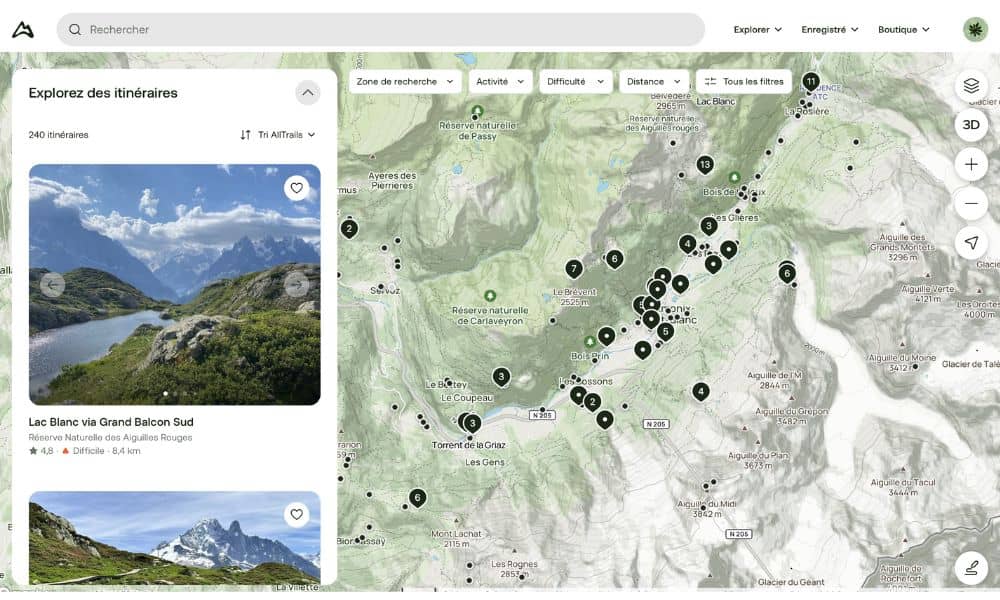
Task: Toggle your profile avatar menu
Action: (973, 29)
